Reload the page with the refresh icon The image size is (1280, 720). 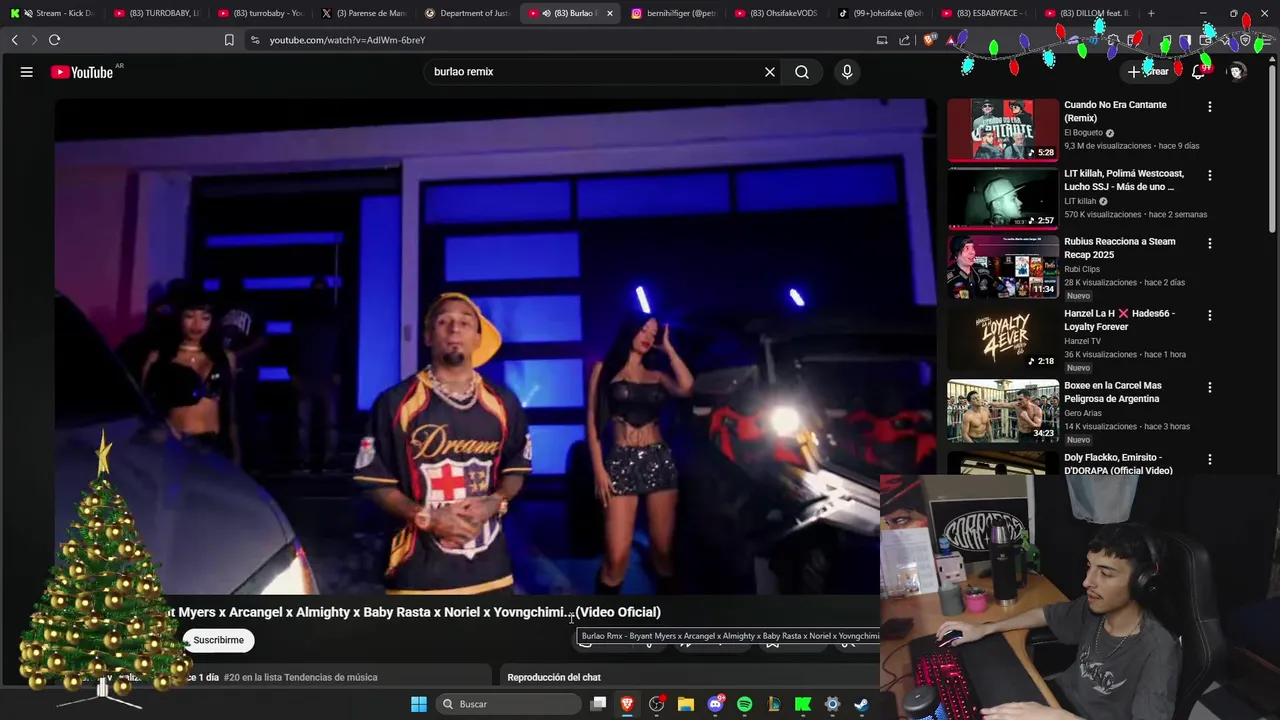54,40
